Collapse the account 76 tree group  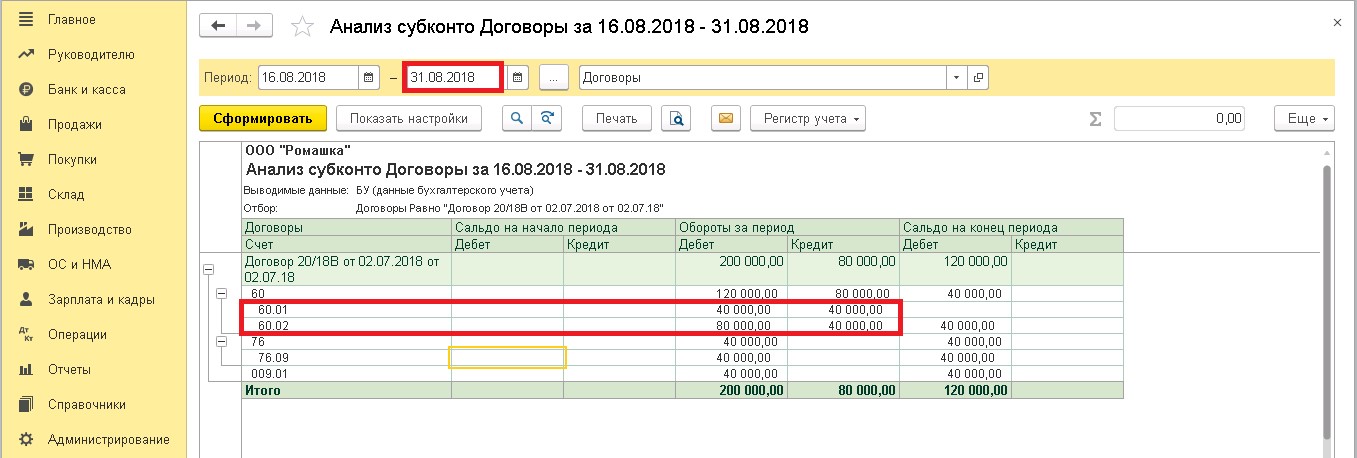[x=223, y=341]
